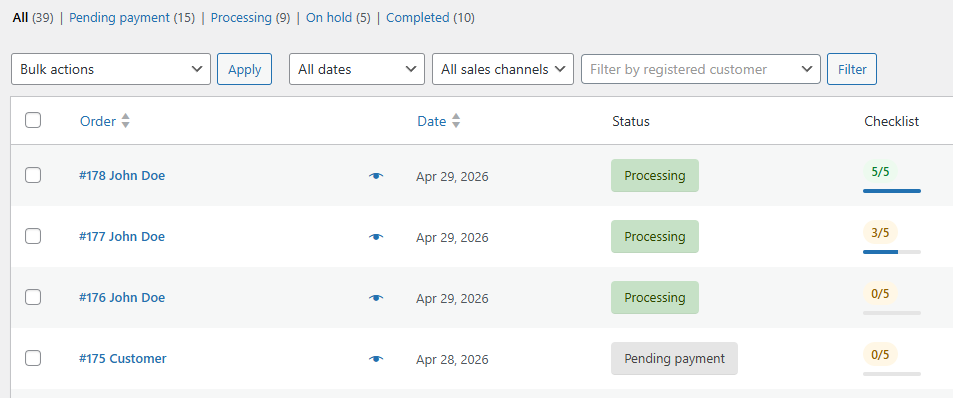Open order #178 John Doe

pos(122,176)
